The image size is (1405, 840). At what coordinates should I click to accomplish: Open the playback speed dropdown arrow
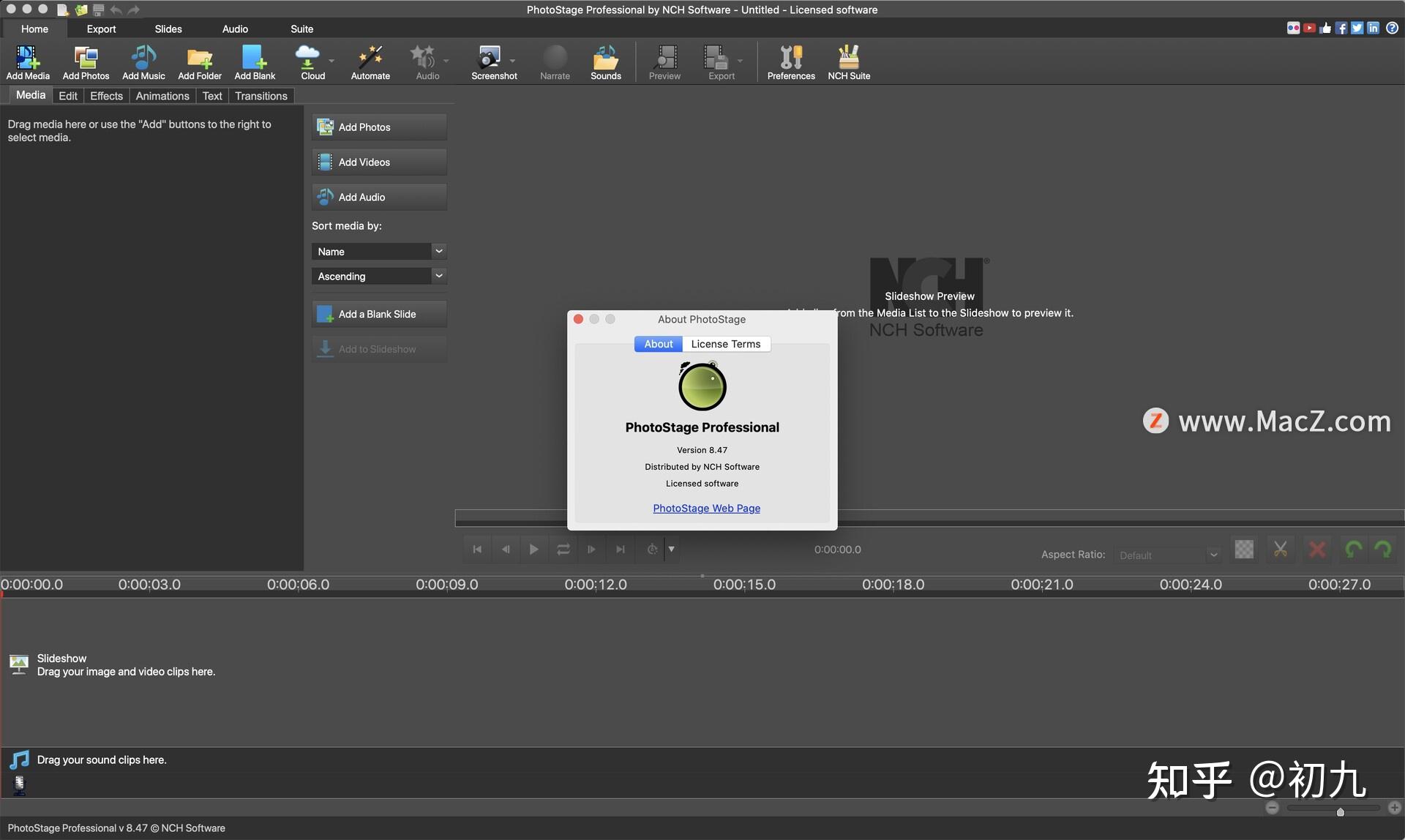point(671,550)
